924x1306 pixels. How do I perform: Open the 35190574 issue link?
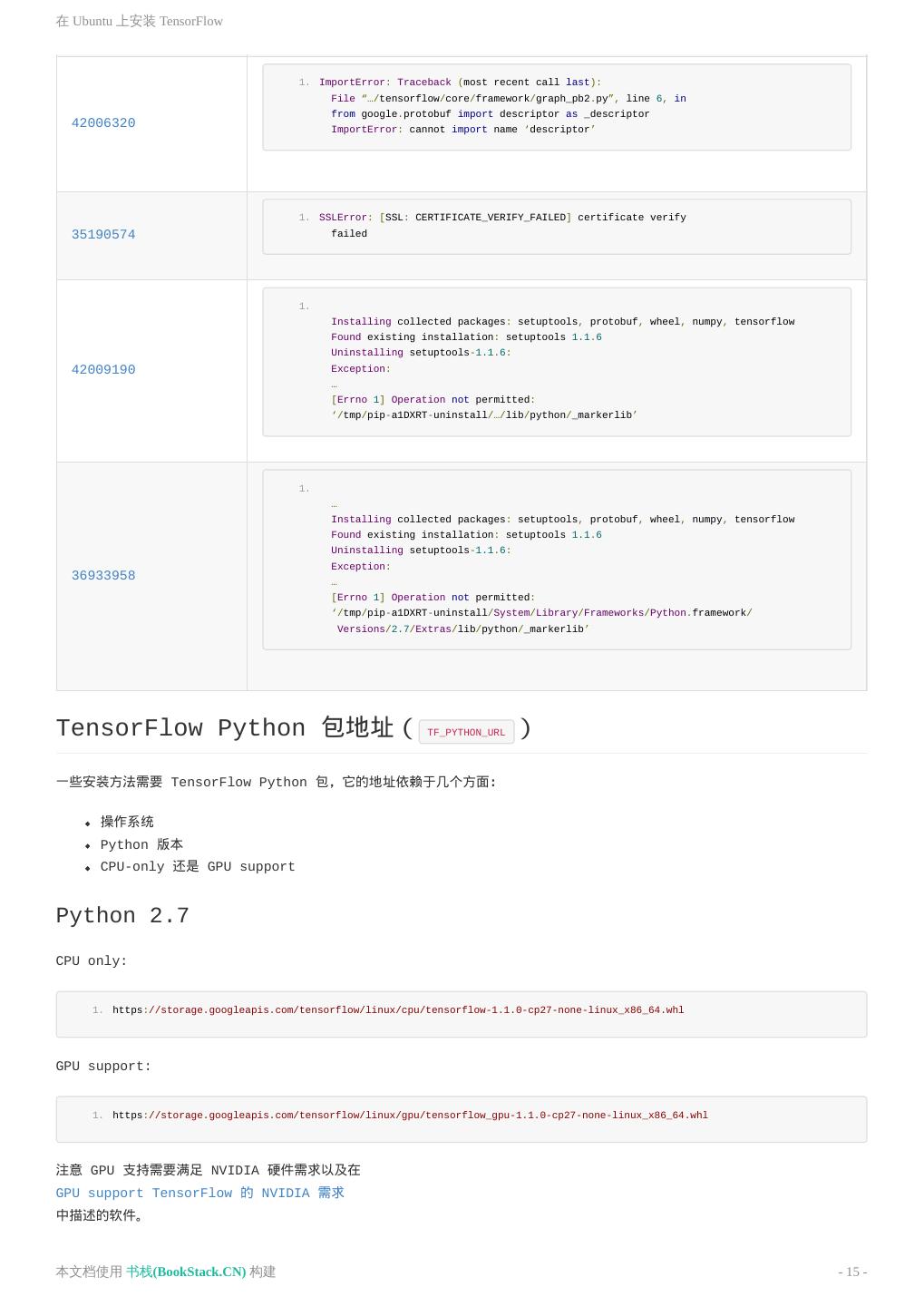(103, 235)
